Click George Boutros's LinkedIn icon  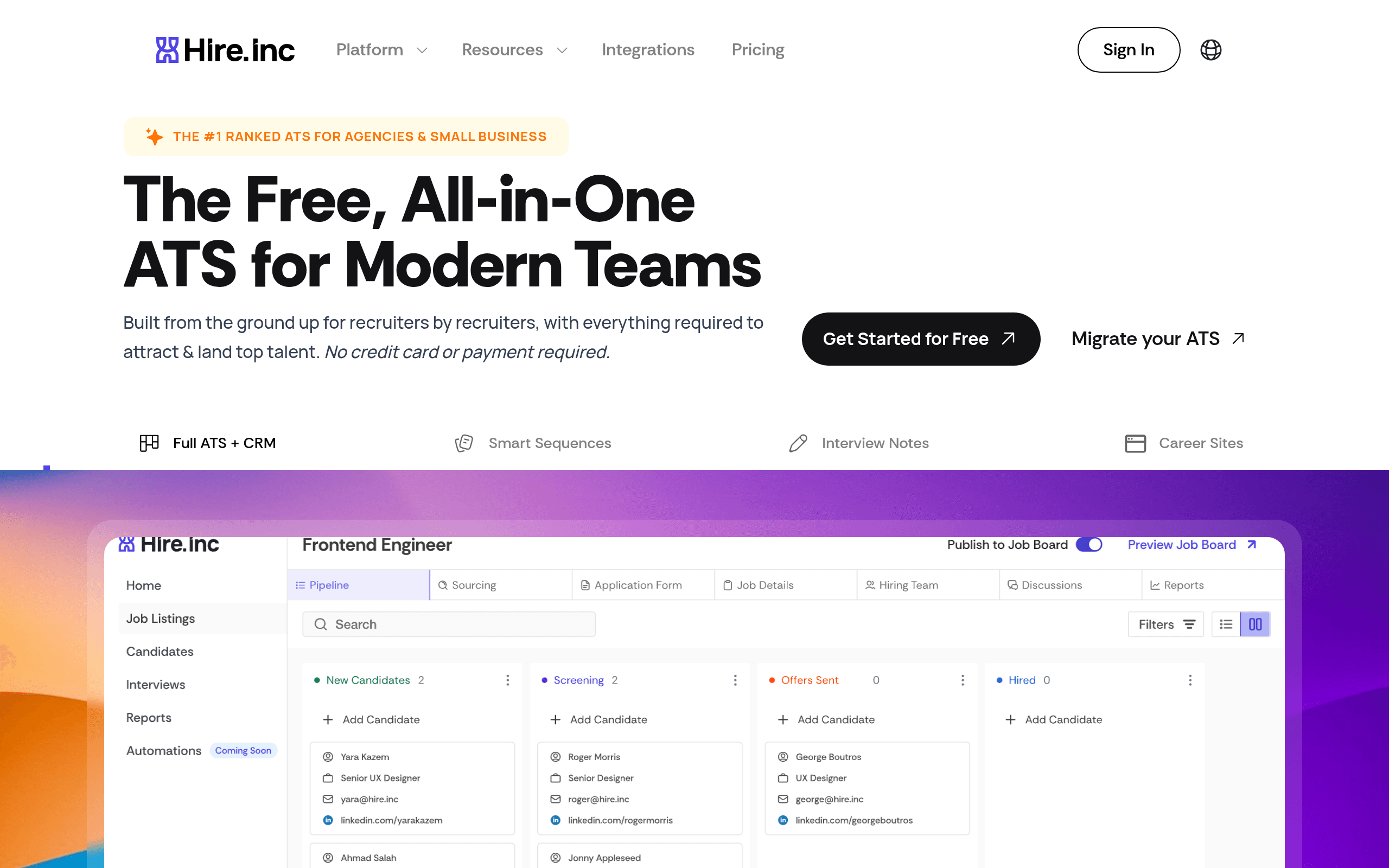783,820
